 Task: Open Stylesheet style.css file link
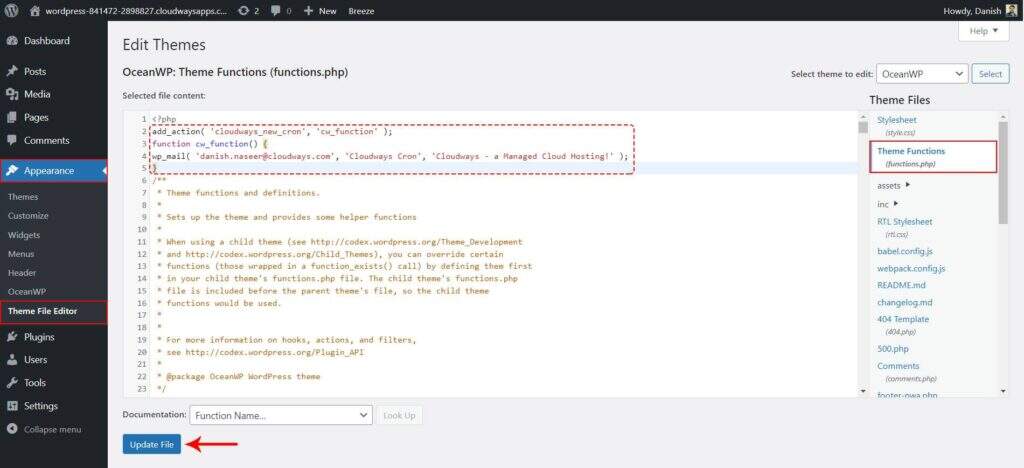(896, 120)
